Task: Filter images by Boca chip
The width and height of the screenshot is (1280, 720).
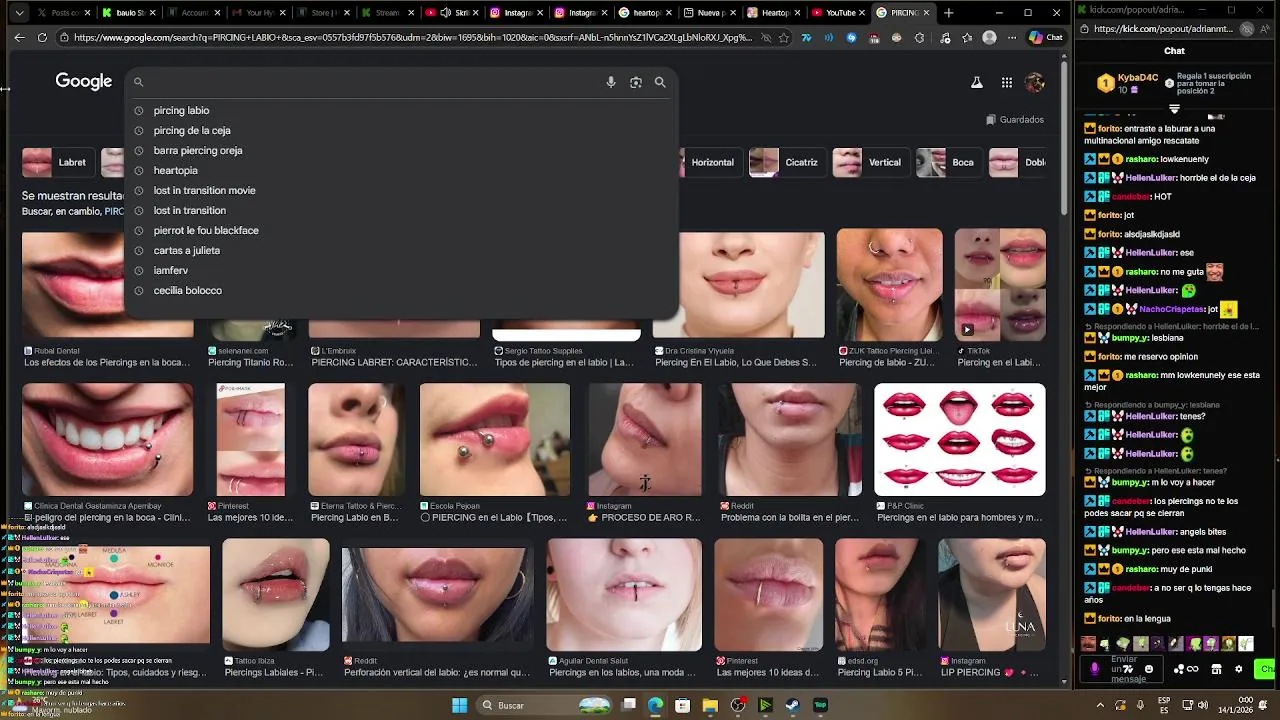Action: [947, 162]
